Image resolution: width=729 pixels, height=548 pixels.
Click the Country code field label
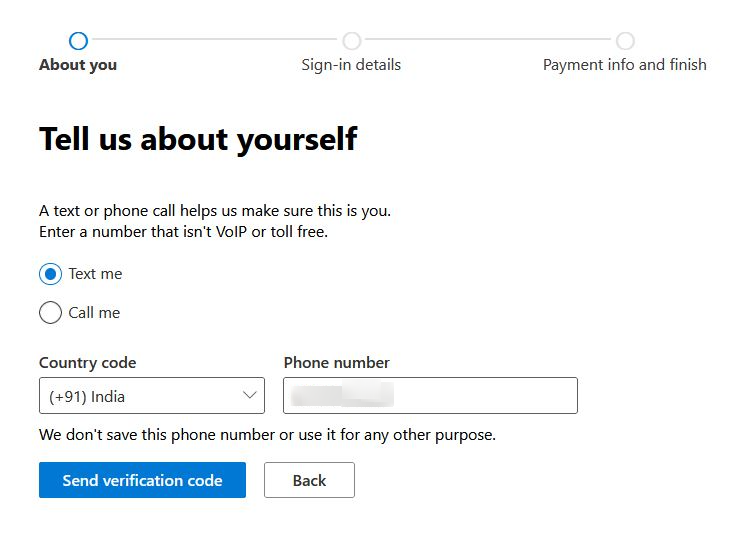pyautogui.click(x=87, y=363)
